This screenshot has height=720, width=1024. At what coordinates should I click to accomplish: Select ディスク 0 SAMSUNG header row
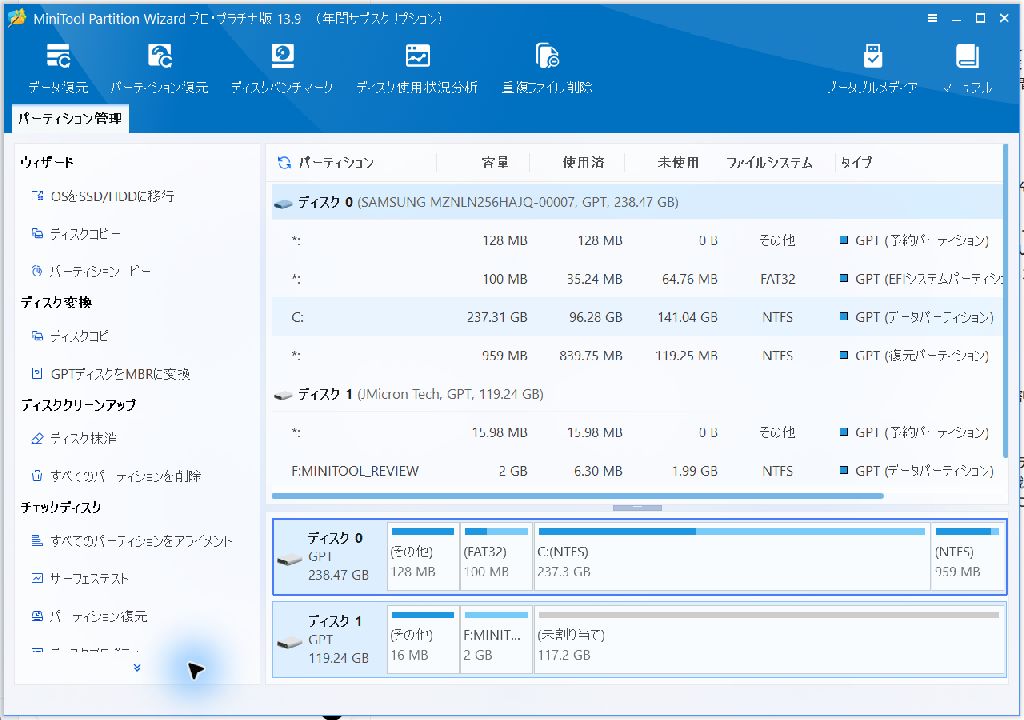(x=637, y=203)
